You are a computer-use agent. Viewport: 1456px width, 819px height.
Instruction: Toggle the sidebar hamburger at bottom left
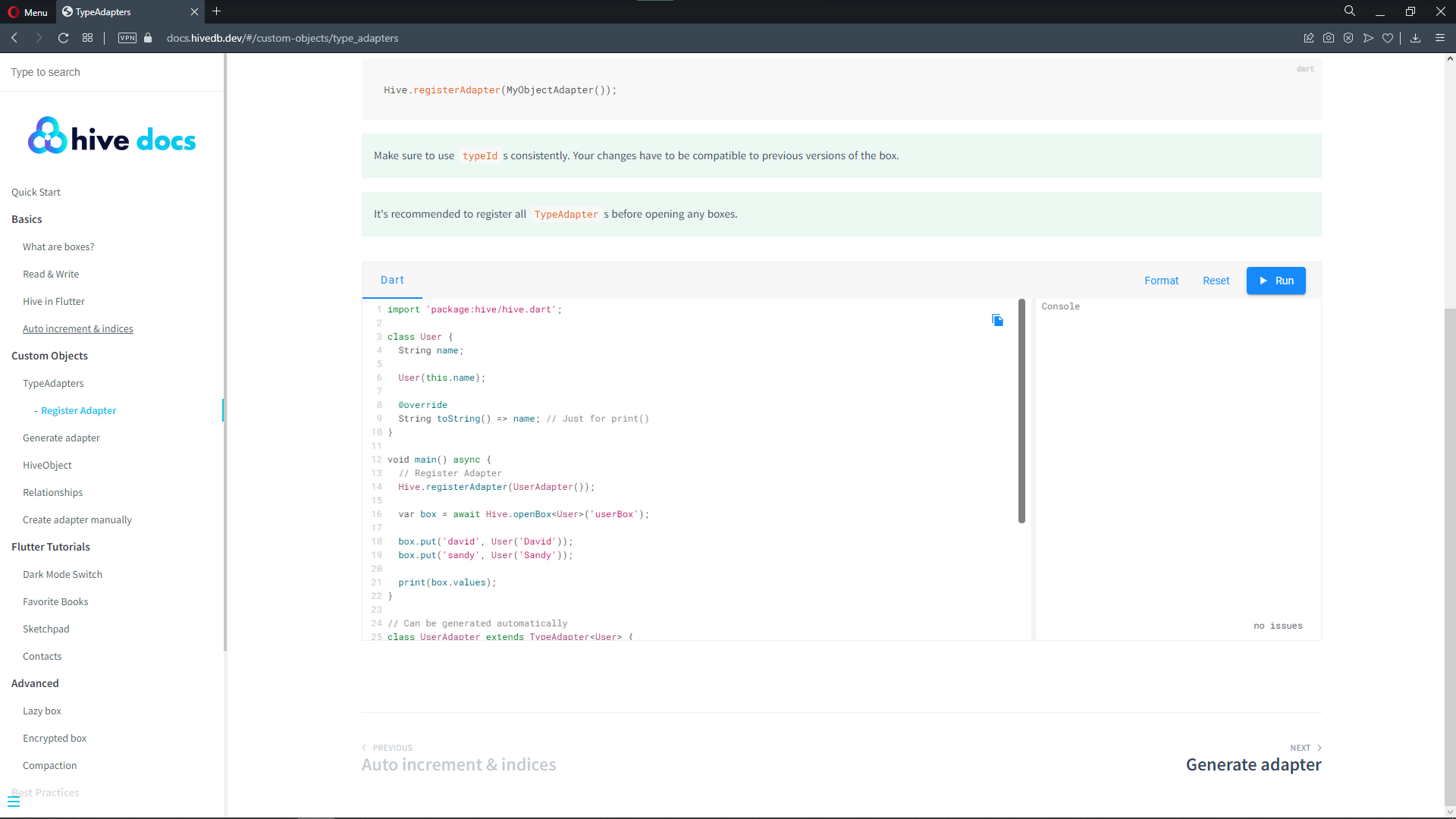point(14,801)
